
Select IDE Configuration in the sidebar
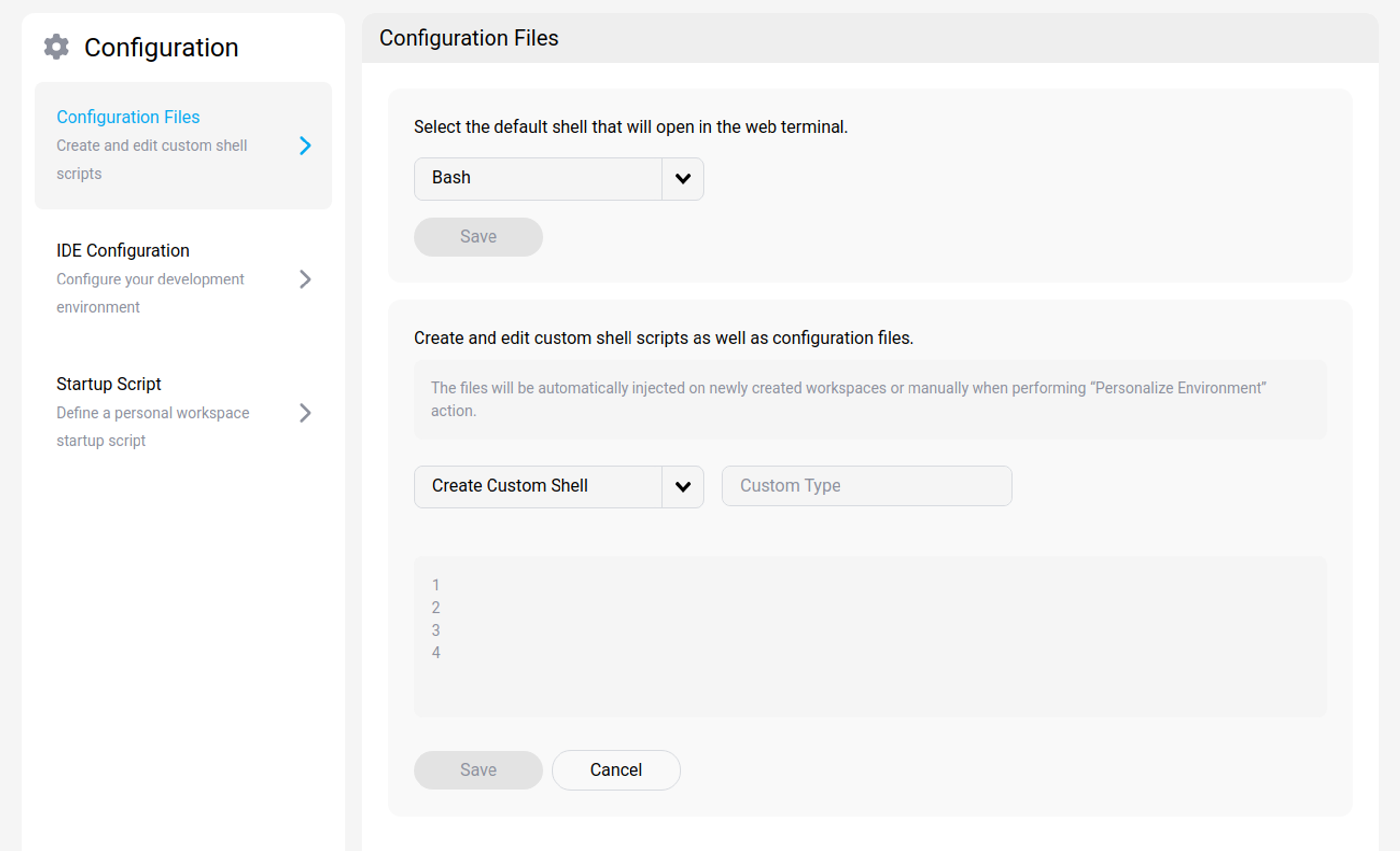click(123, 250)
